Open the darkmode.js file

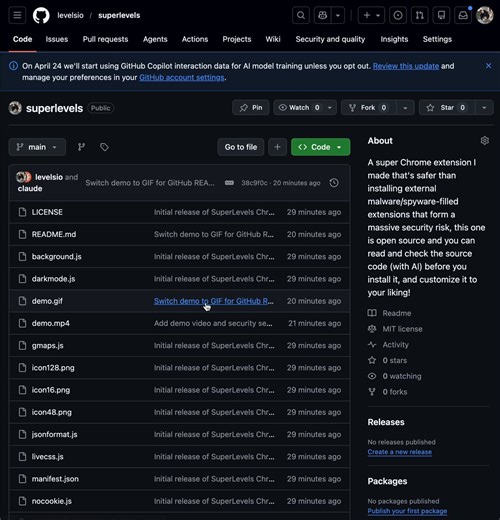pos(53,279)
